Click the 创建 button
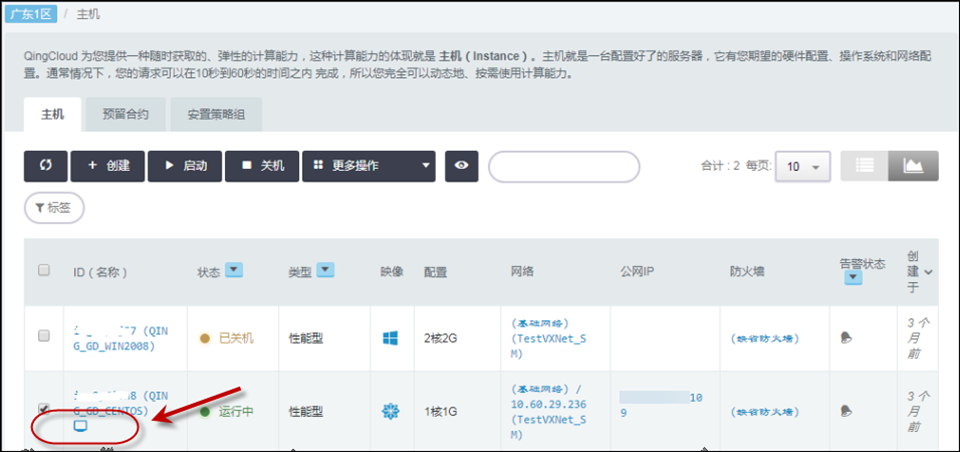The image size is (960, 452). [108, 166]
